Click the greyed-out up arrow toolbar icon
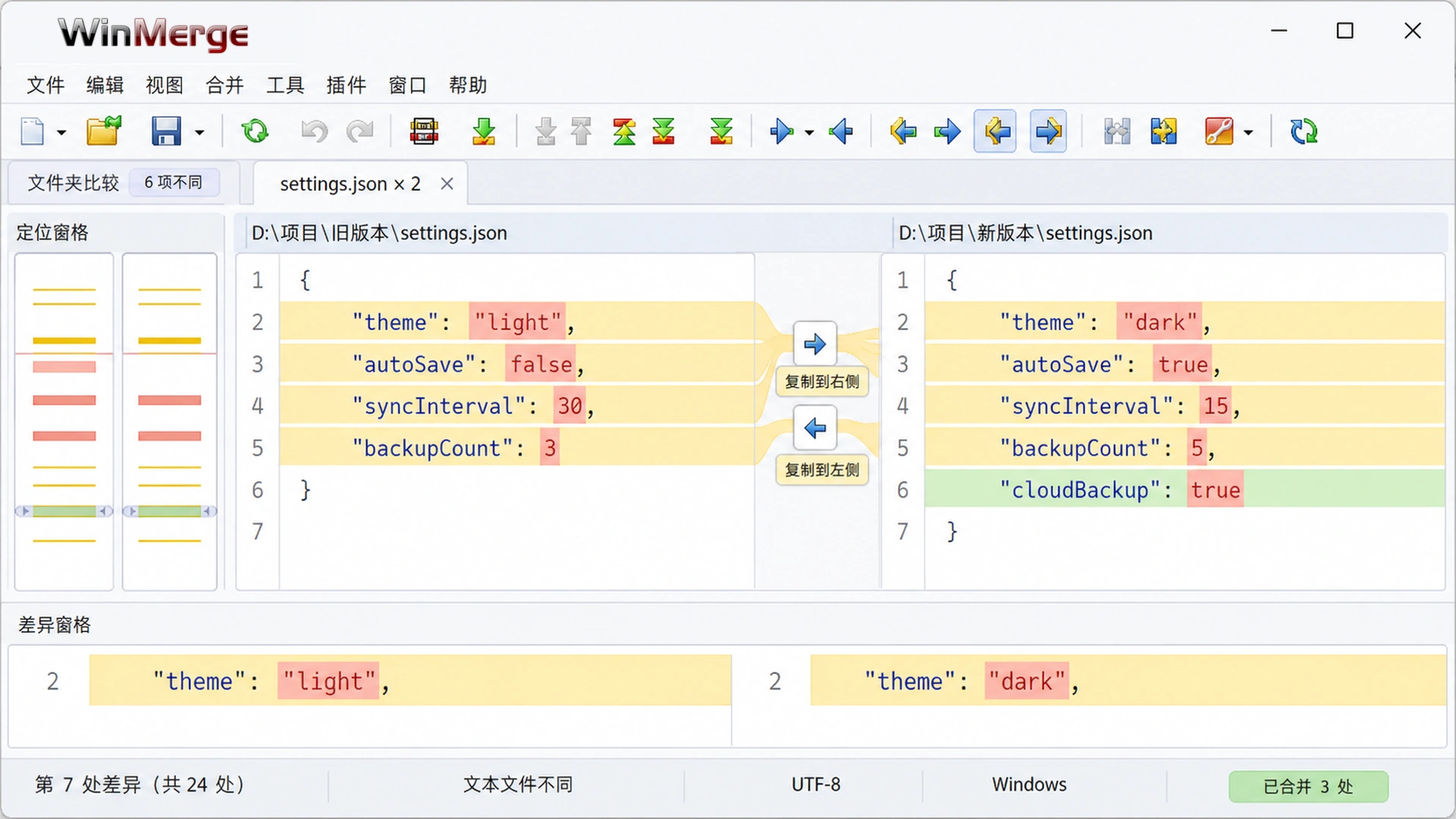This screenshot has height=819, width=1456. 582,131
